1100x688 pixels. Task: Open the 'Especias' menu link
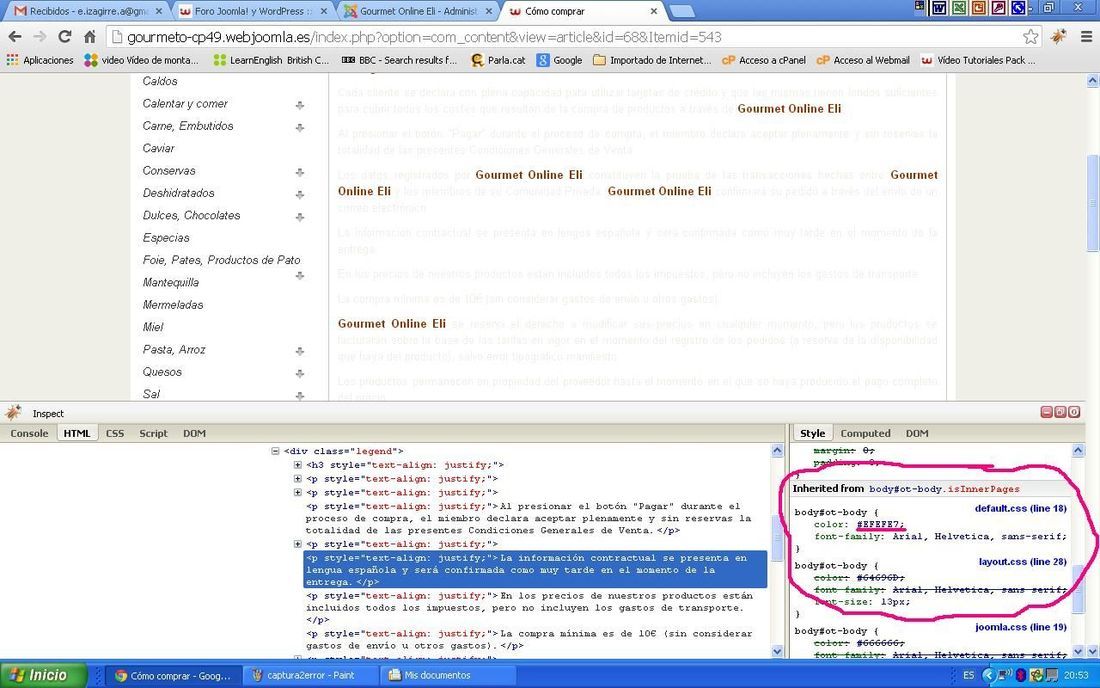pyautogui.click(x=166, y=238)
